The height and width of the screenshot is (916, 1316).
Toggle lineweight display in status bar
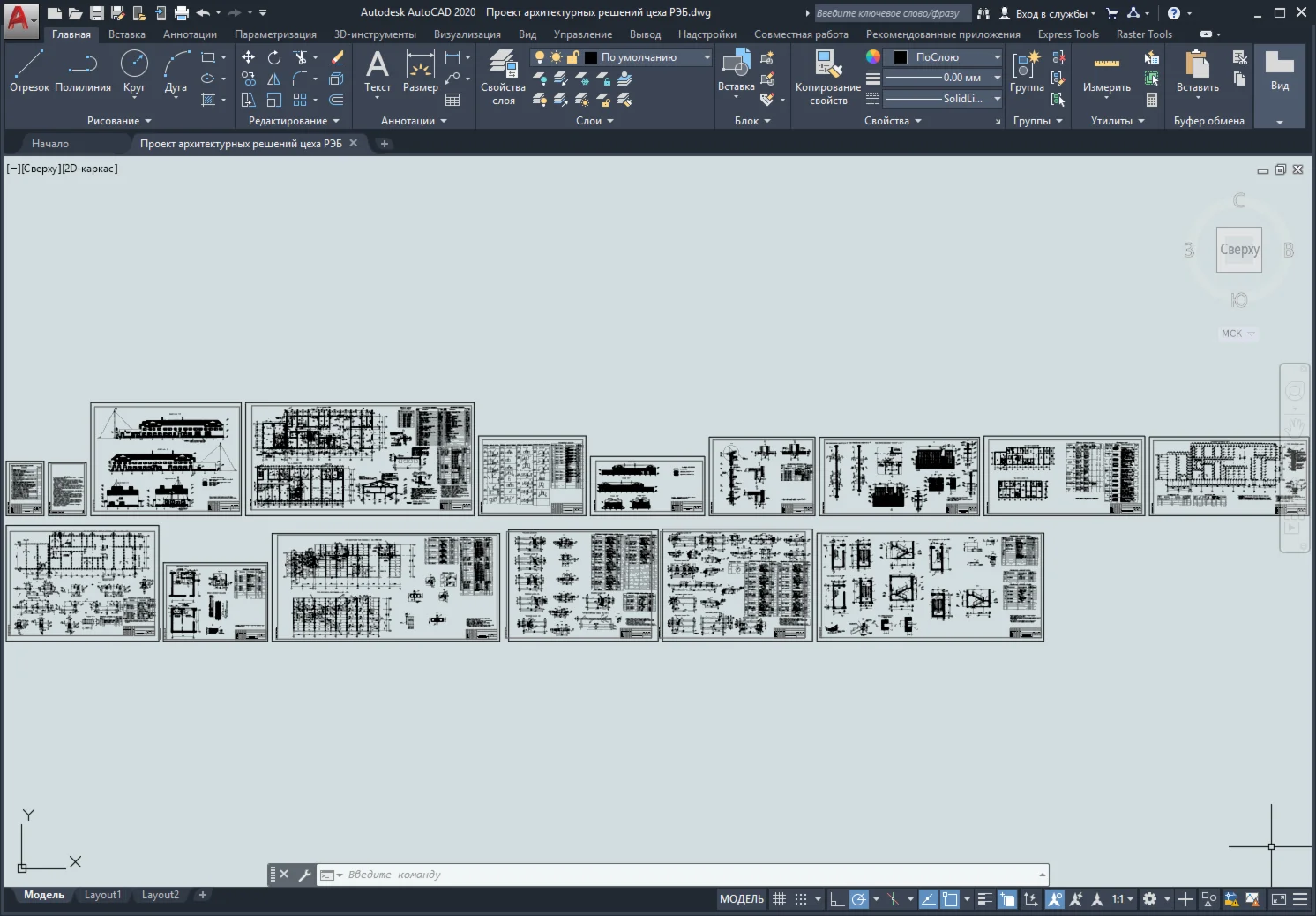click(985, 899)
